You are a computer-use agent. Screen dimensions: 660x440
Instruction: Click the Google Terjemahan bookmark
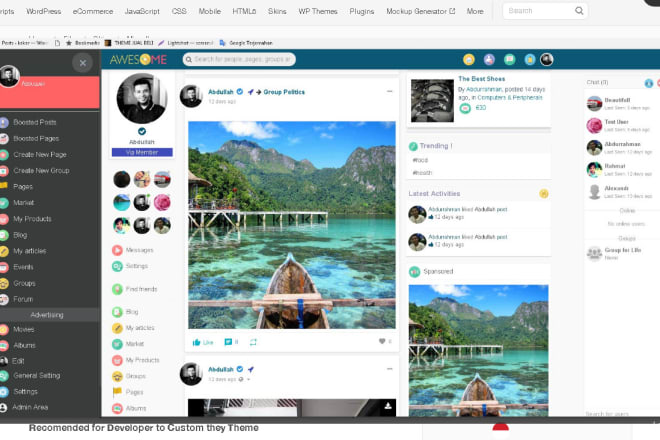pyautogui.click(x=246, y=43)
